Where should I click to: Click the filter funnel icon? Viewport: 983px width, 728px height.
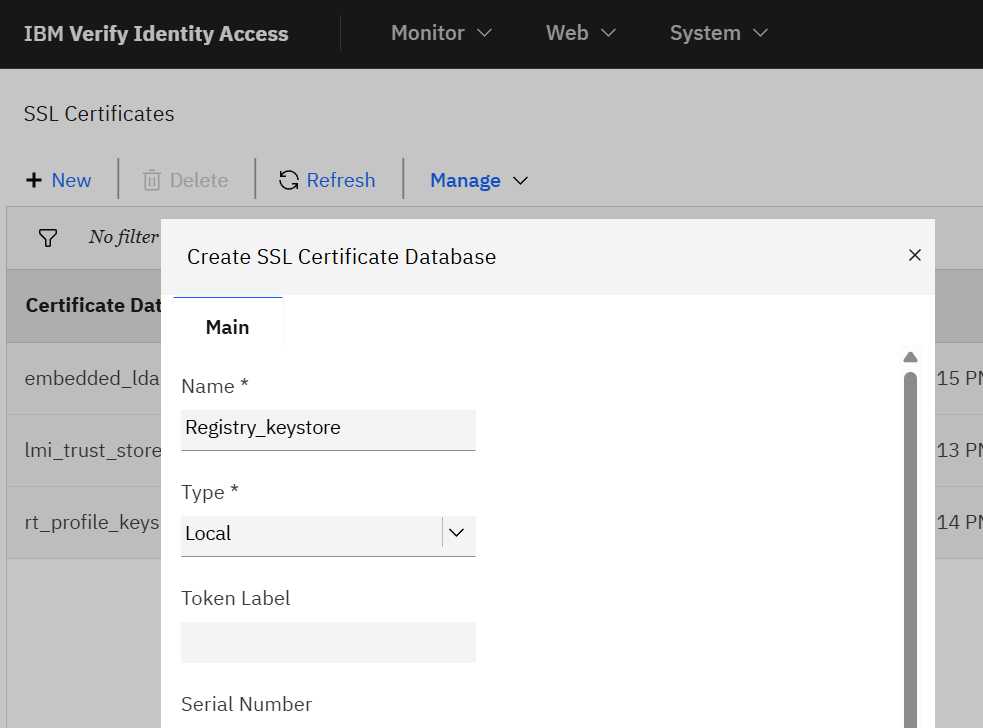click(47, 237)
